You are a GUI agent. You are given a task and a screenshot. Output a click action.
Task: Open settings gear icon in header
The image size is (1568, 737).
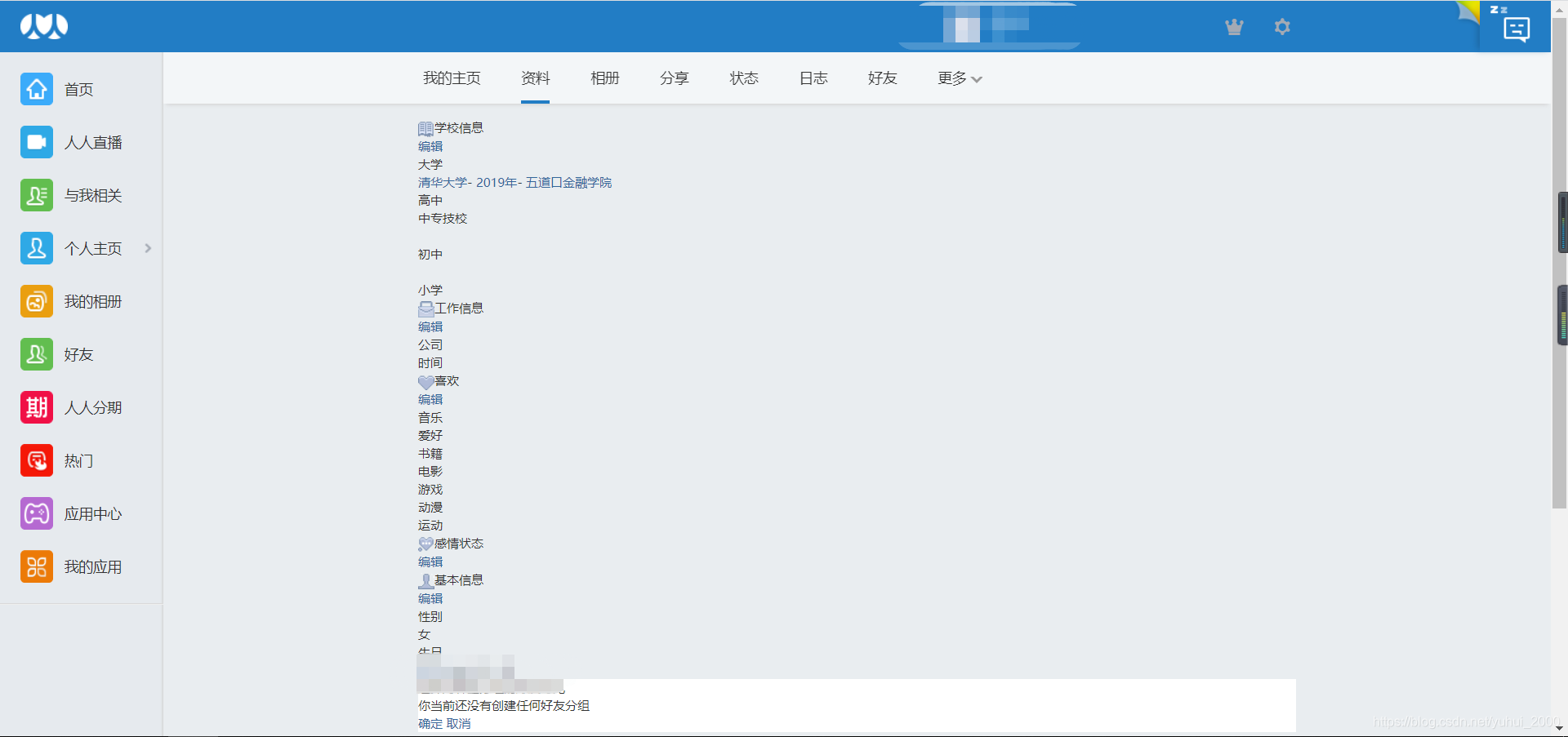1282,27
